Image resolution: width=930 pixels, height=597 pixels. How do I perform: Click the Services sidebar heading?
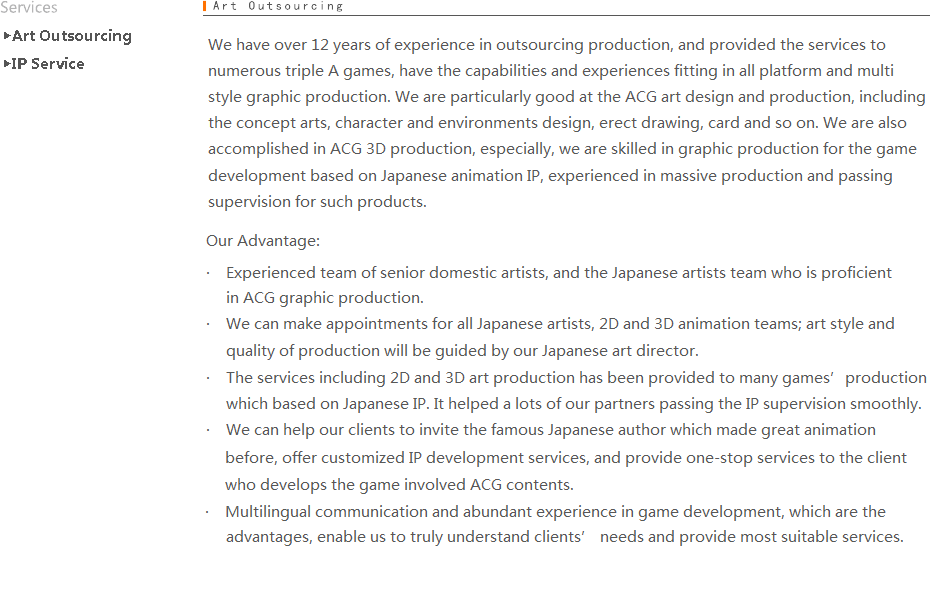point(29,8)
